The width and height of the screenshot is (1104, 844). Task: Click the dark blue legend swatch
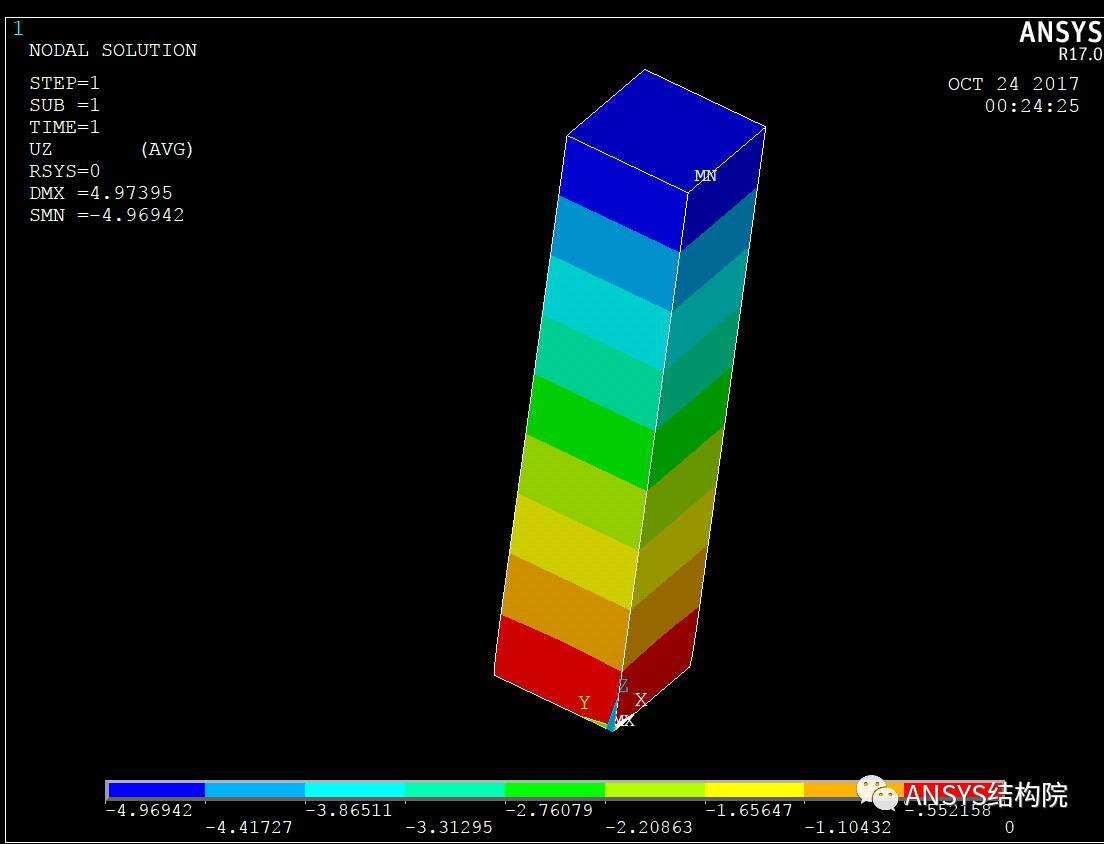pyautogui.click(x=156, y=790)
